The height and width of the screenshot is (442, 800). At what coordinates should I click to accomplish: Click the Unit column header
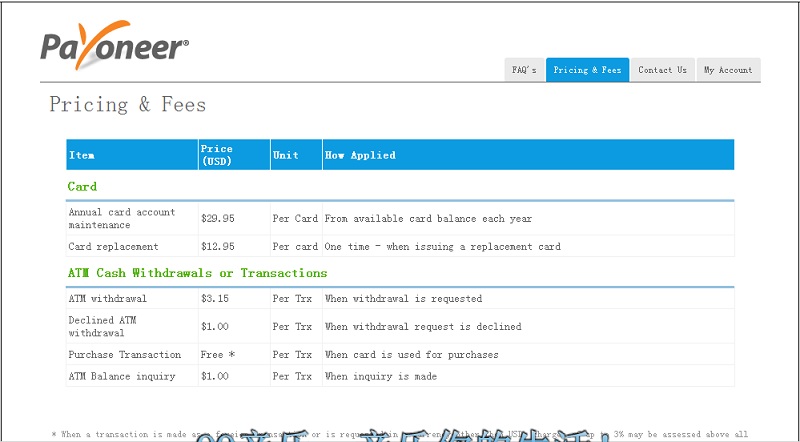click(285, 155)
